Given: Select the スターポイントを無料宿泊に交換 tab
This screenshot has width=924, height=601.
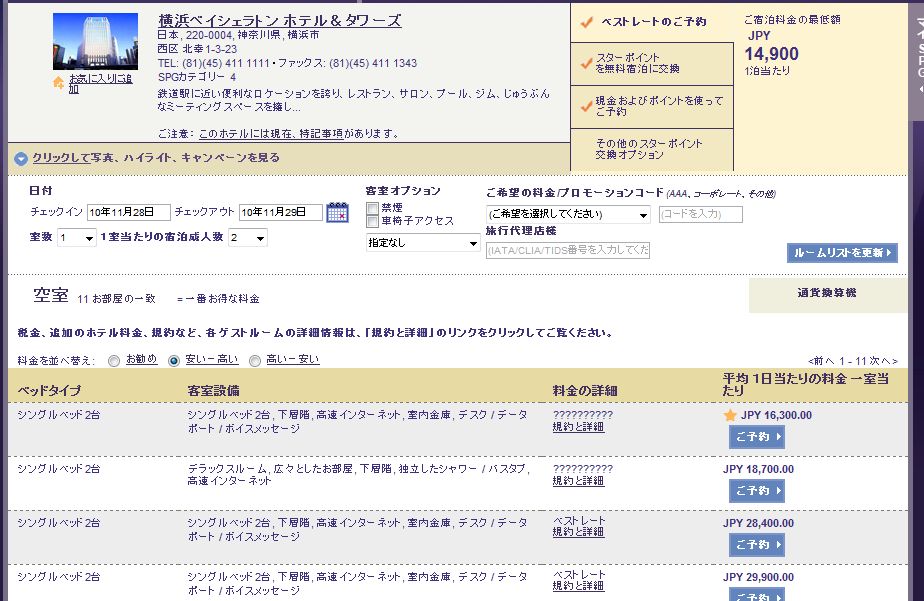Looking at the screenshot, I should click(x=652, y=64).
